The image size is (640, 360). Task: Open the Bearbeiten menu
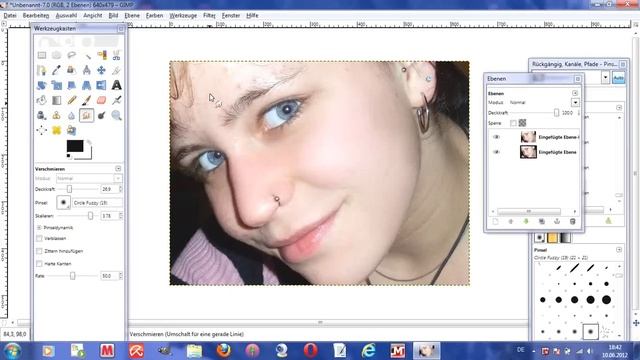tap(36, 16)
